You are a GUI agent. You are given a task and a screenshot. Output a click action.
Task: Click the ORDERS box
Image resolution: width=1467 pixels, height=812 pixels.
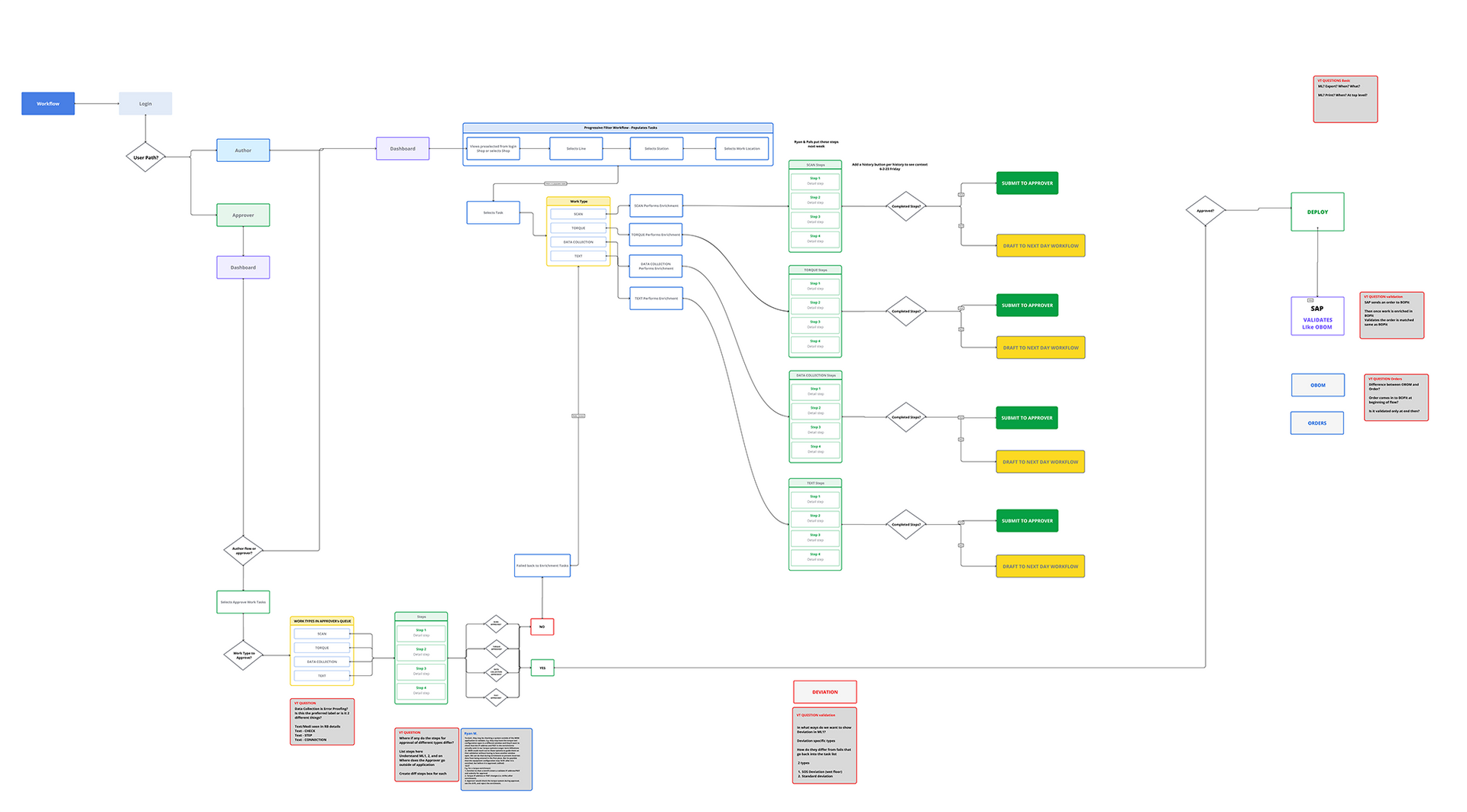click(x=1317, y=423)
